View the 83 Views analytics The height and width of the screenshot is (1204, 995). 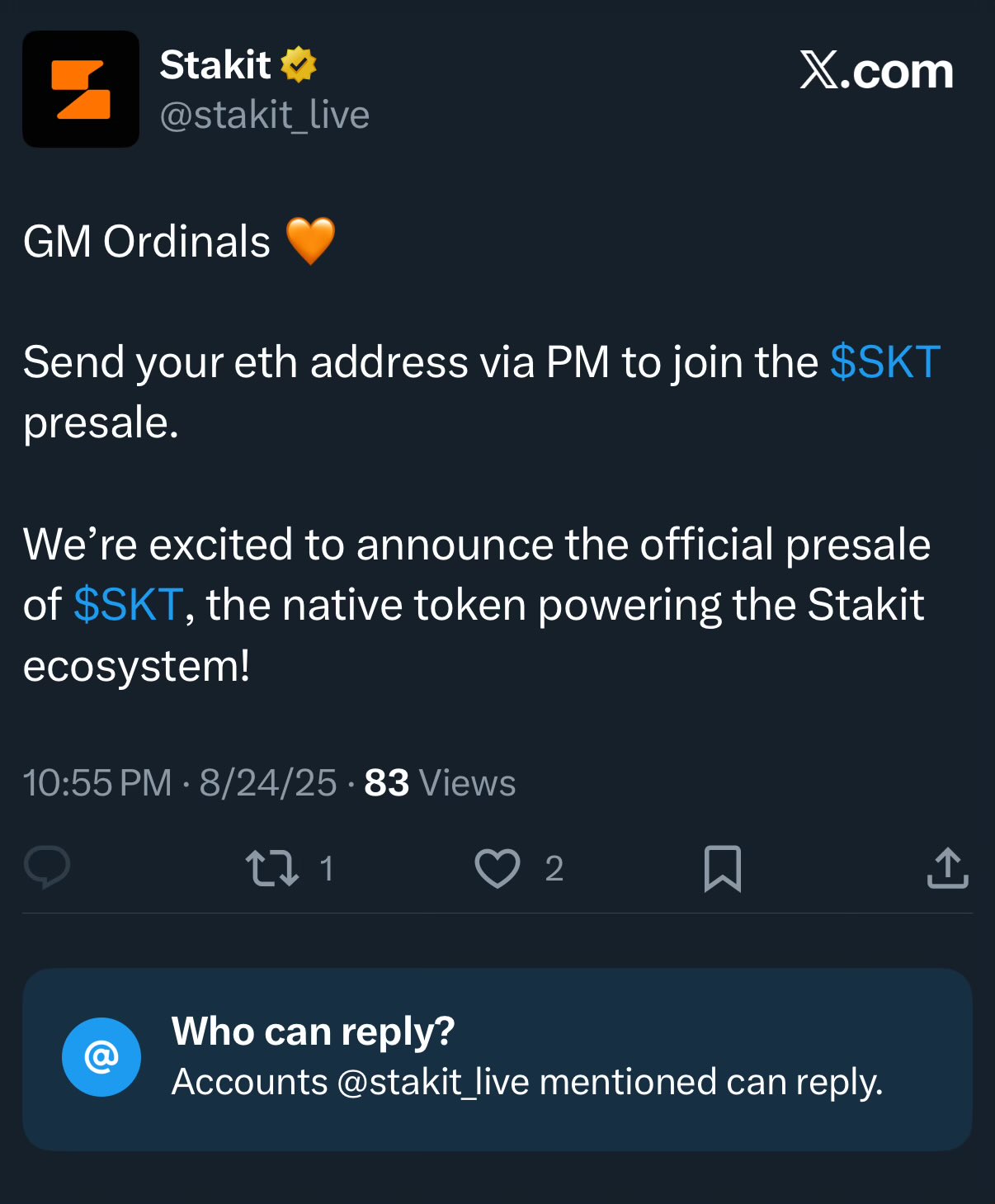coord(440,783)
